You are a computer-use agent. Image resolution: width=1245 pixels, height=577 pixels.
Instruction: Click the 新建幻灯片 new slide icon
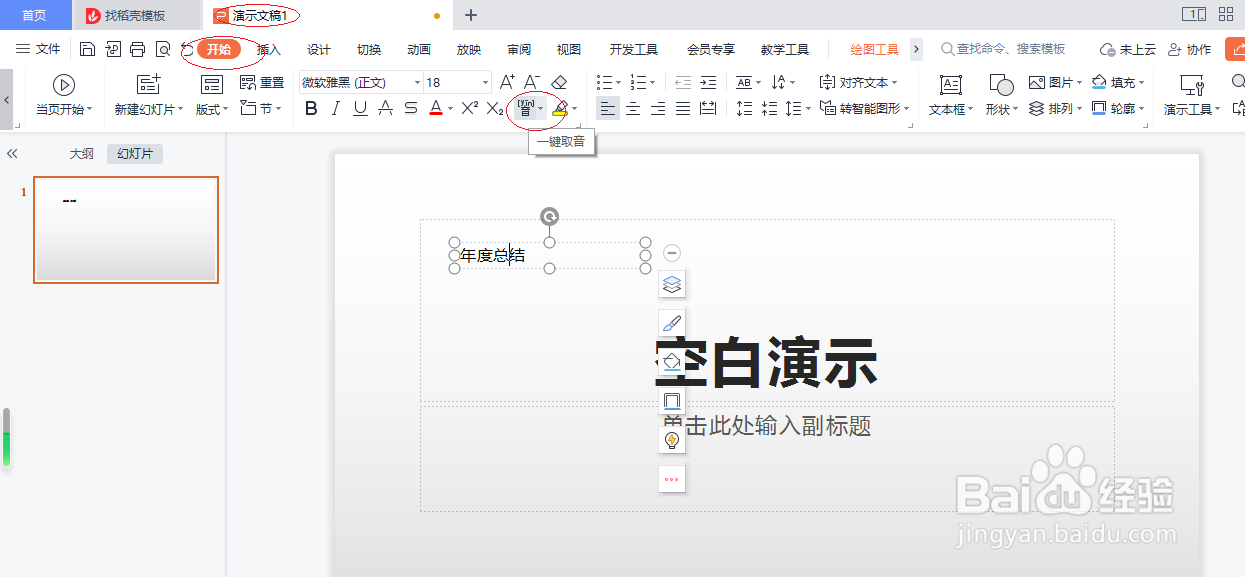pyautogui.click(x=148, y=85)
